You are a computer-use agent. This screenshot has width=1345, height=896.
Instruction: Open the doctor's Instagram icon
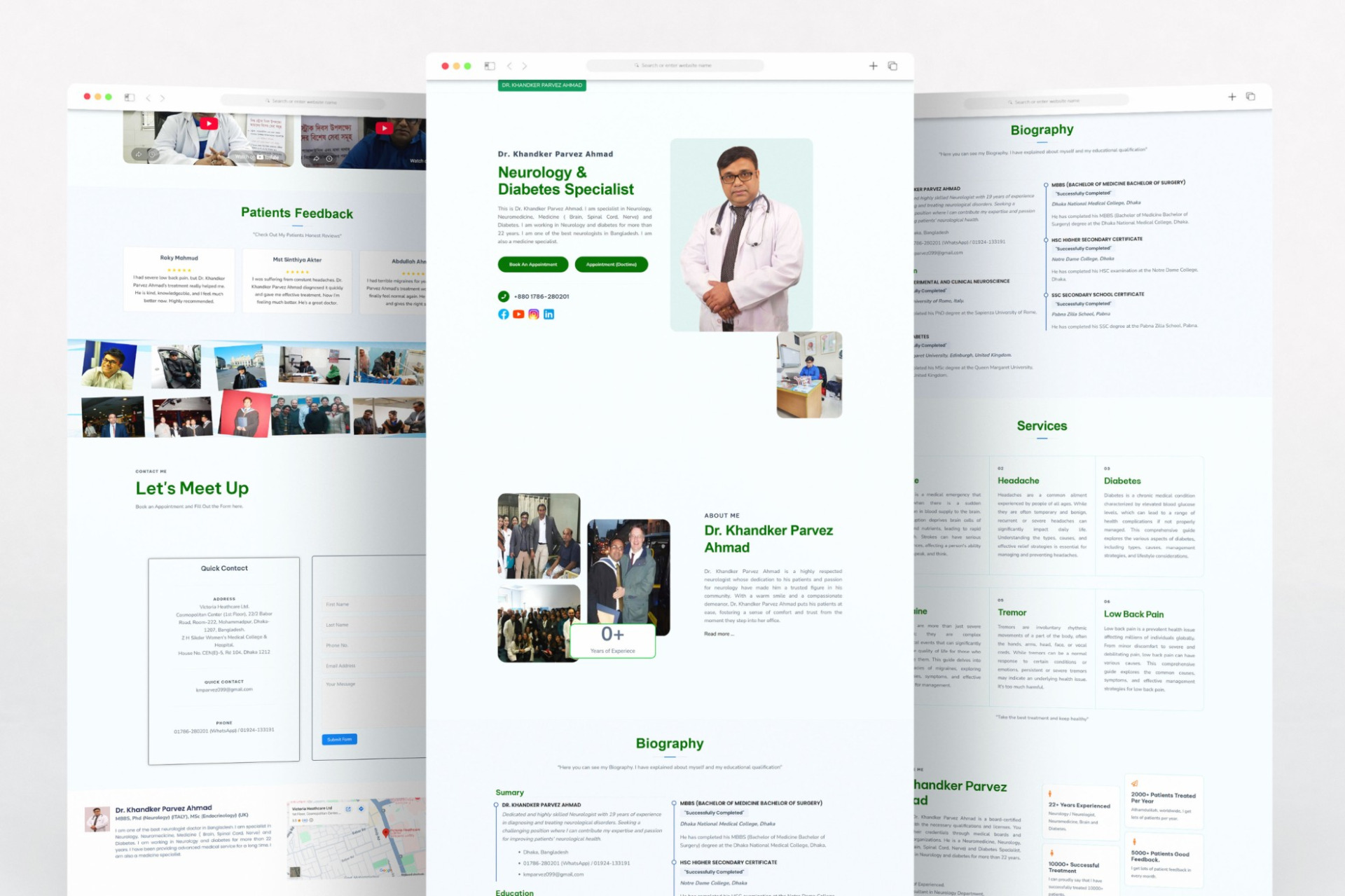[534, 315]
